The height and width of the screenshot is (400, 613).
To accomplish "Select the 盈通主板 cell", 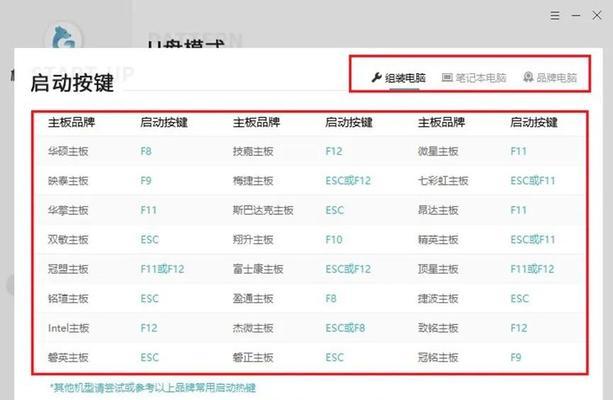I will pyautogui.click(x=253, y=299).
